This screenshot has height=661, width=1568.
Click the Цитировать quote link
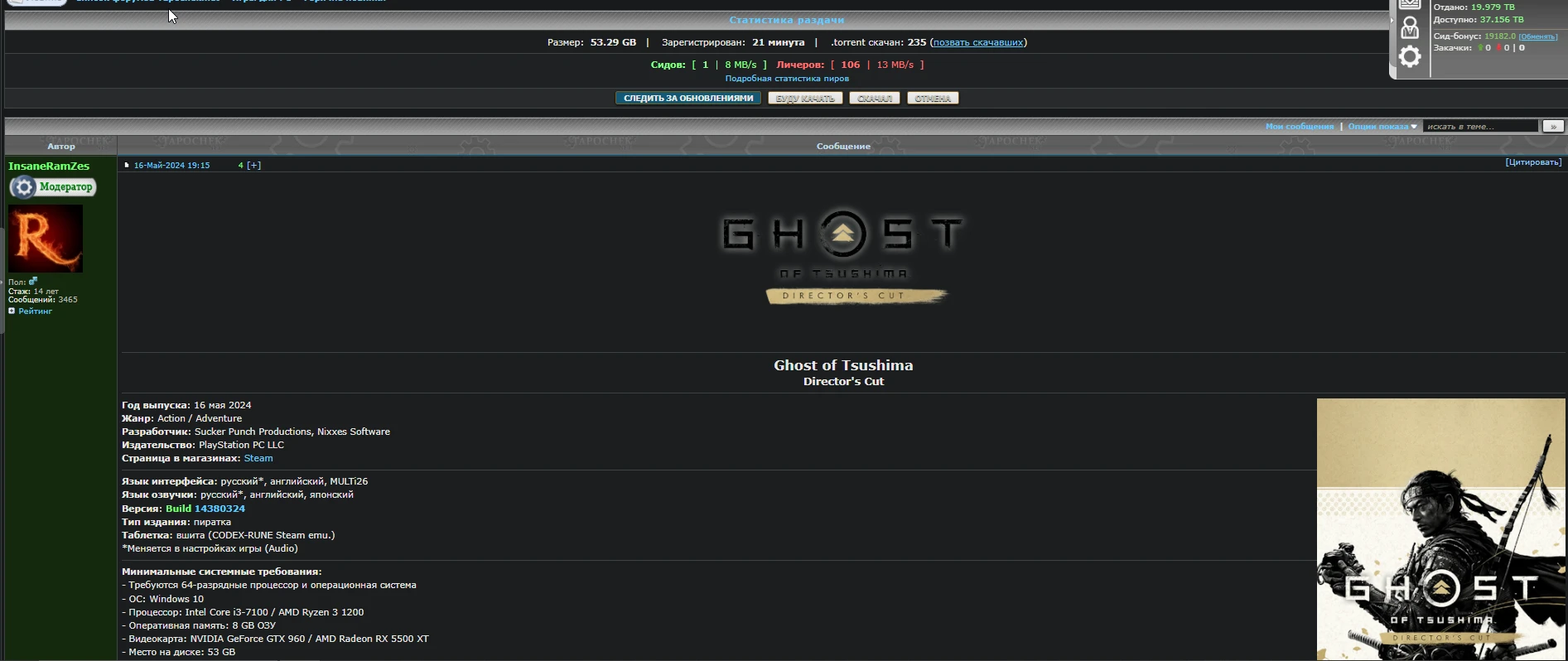[x=1533, y=162]
